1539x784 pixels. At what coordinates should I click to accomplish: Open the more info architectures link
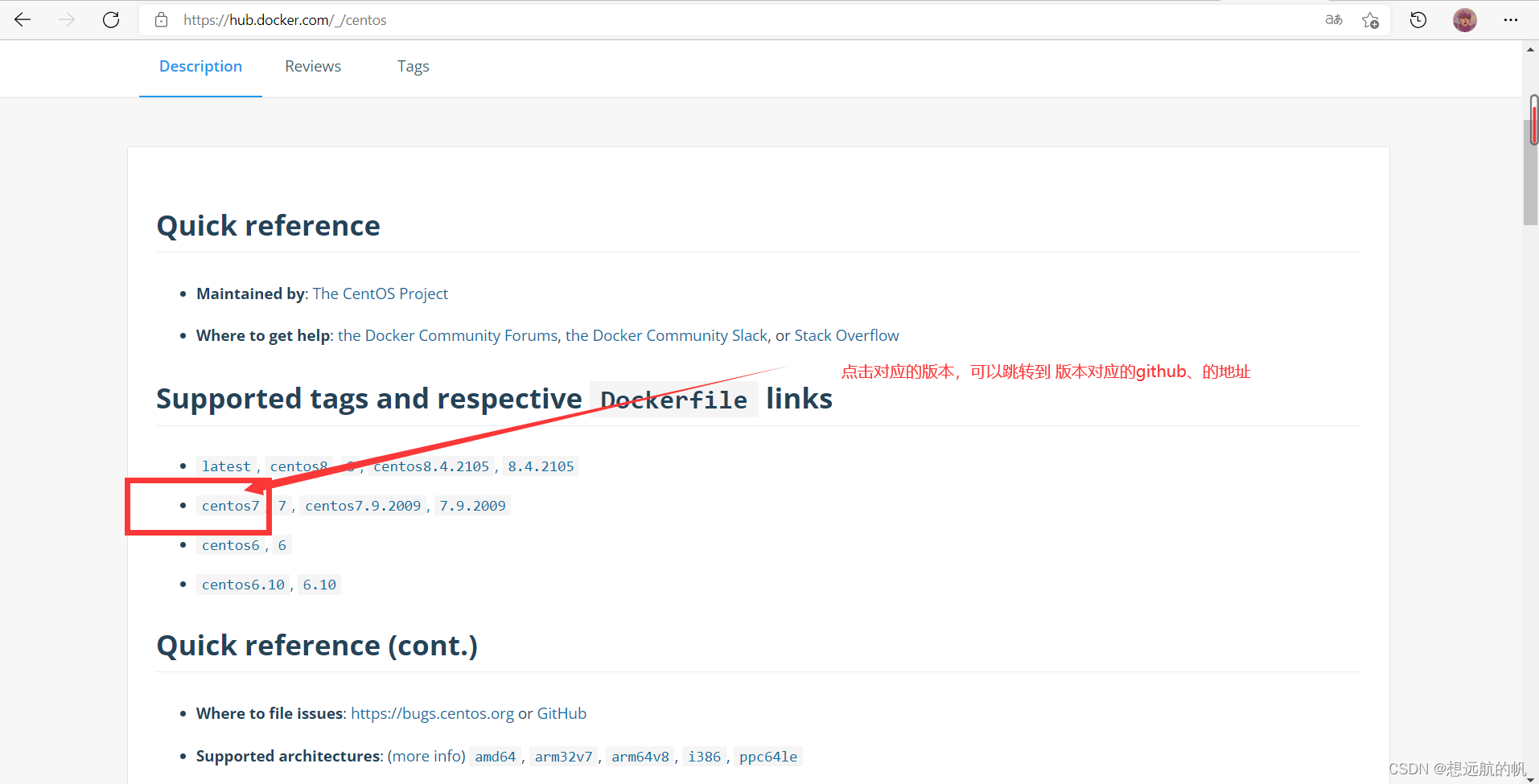pos(426,756)
